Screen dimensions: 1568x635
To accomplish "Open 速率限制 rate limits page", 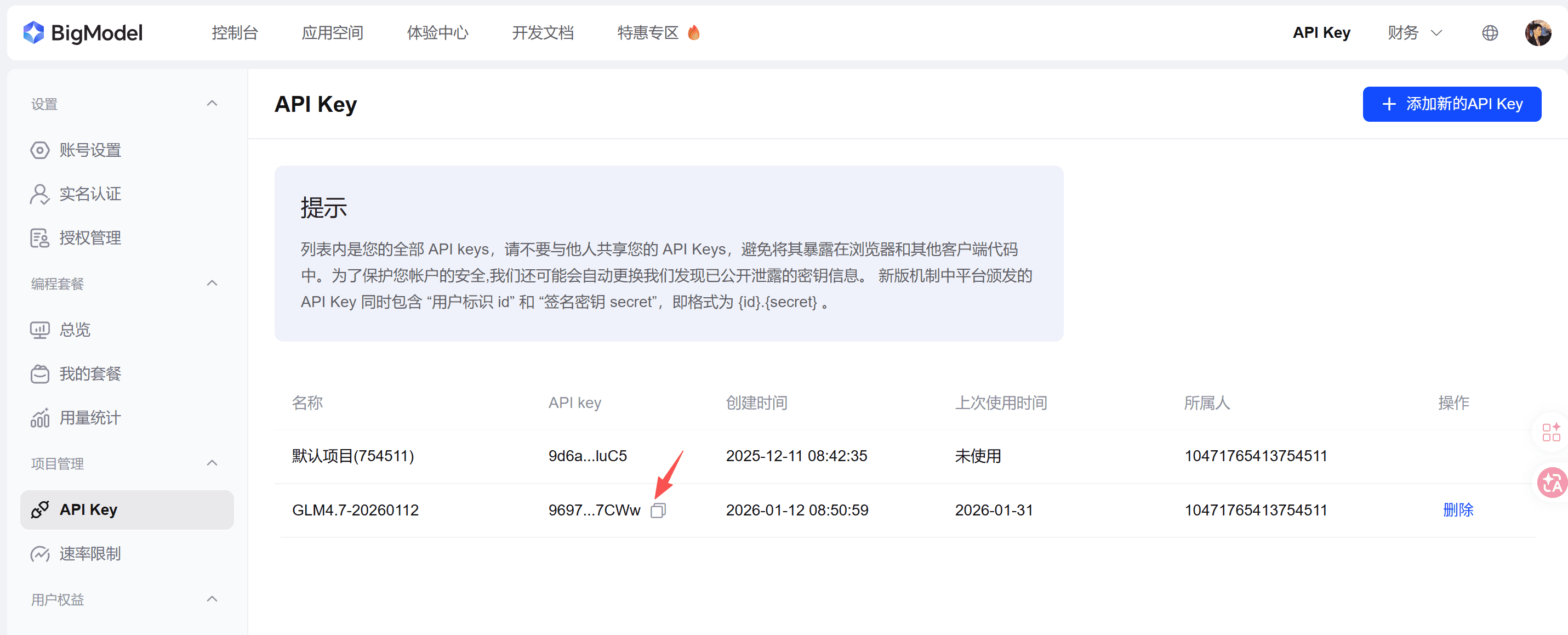I will coord(89,554).
